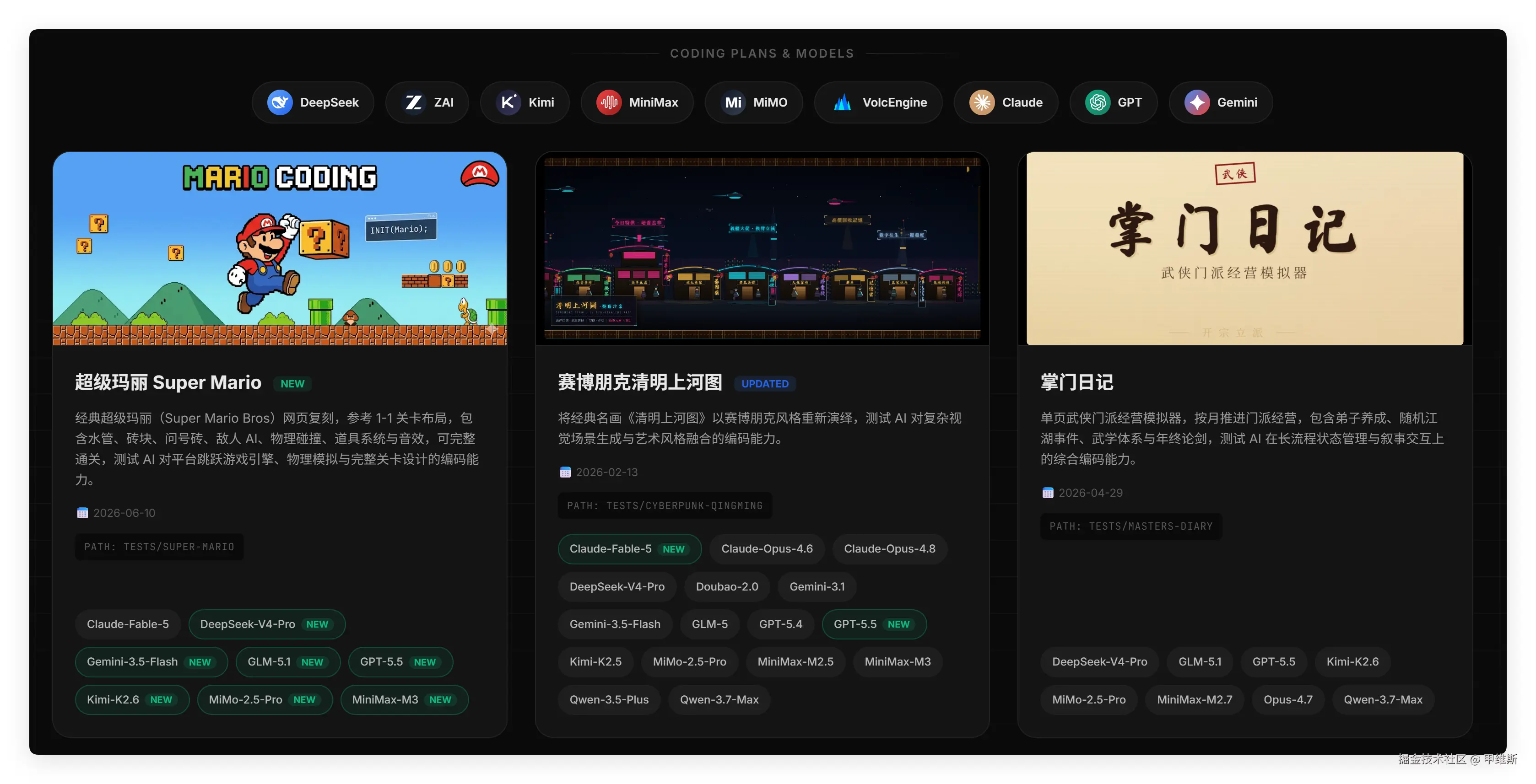Screen dimensions: 1536x784
Task: Open MiniMax-M3 in the cyberpunk card
Action: tap(898, 662)
